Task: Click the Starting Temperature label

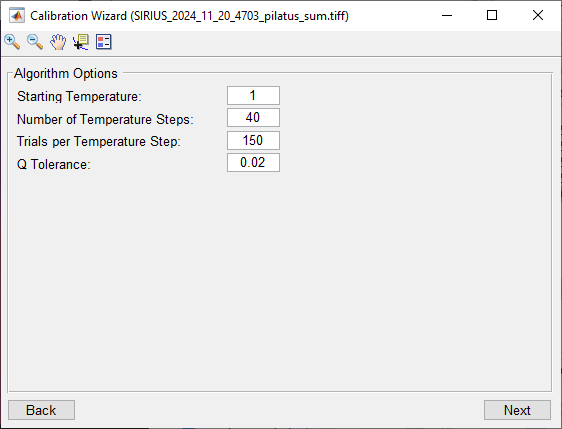Action: click(x=79, y=96)
